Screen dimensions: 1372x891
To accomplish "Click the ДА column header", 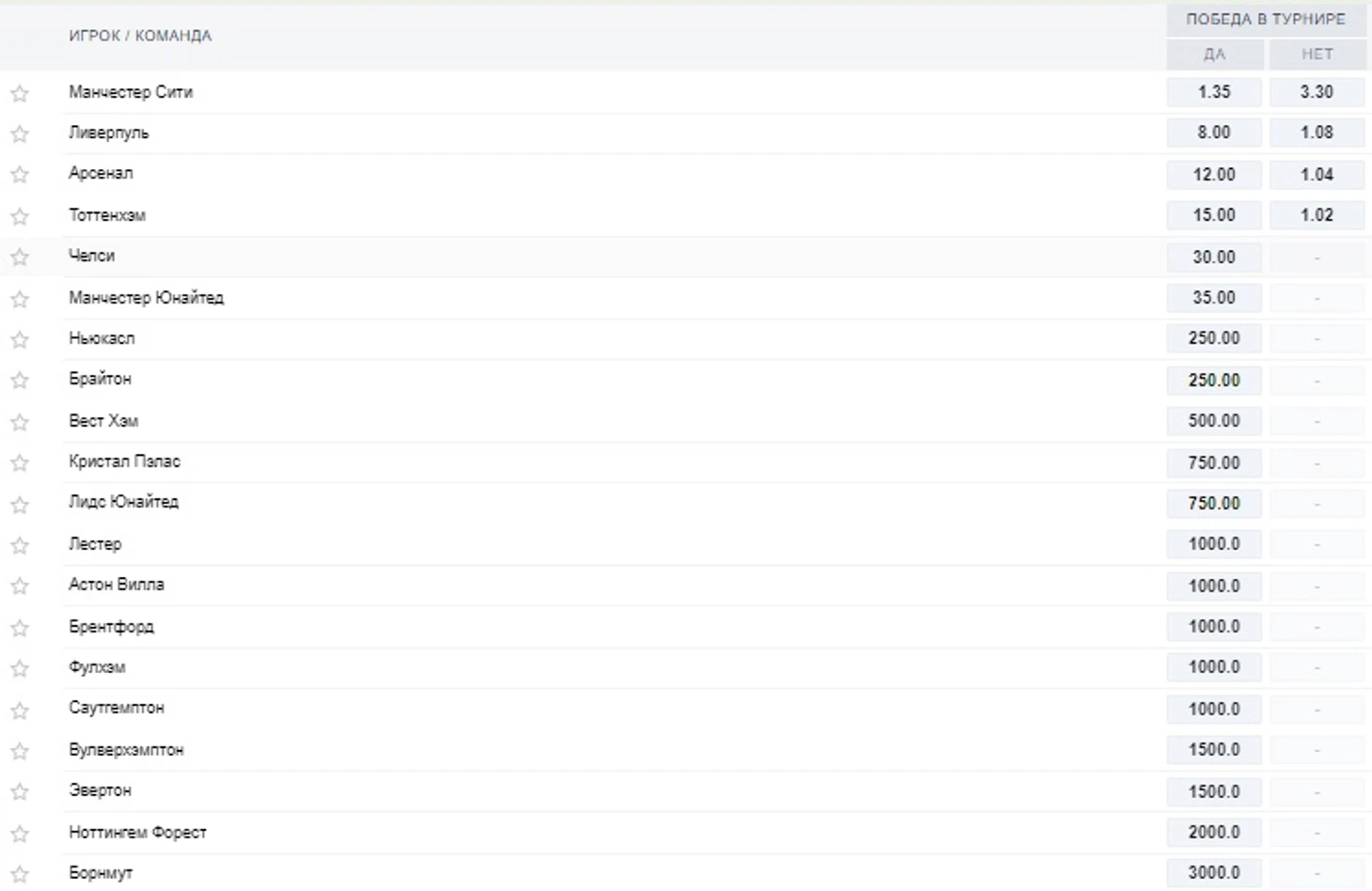I will [1214, 55].
